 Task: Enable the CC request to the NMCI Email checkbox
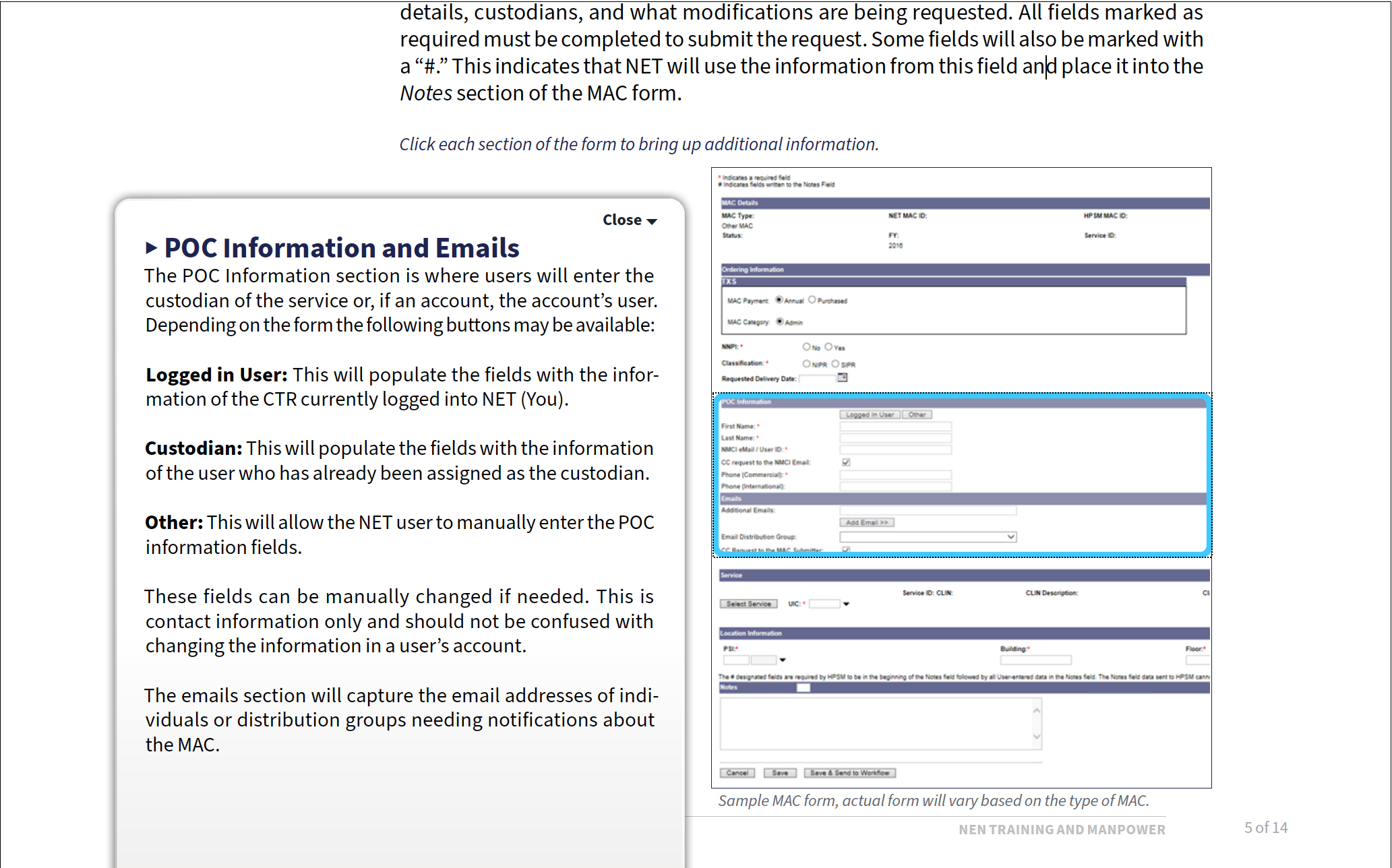click(846, 462)
